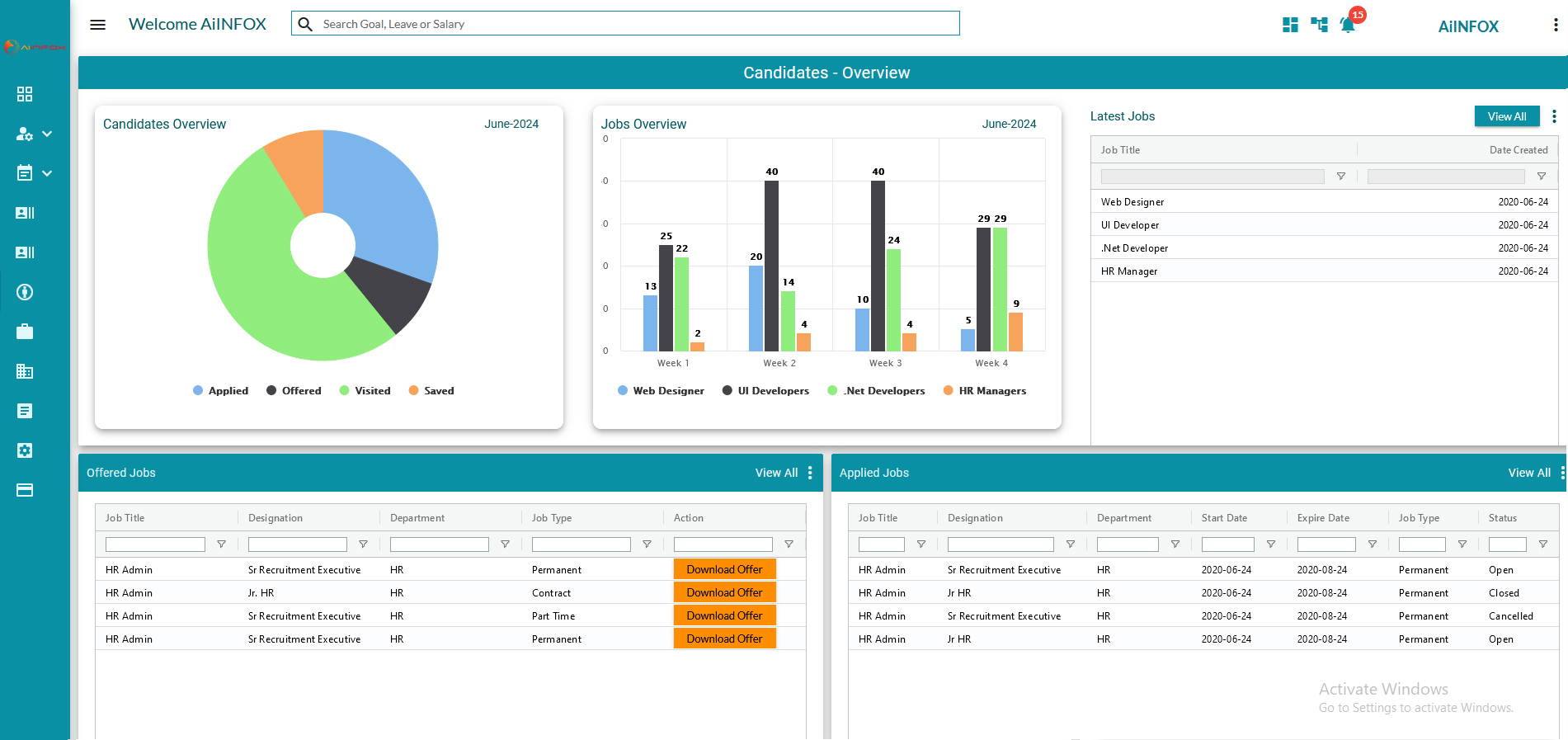Open sidebar user settings icon
Viewport: 1568px width, 740px height.
click(x=25, y=134)
